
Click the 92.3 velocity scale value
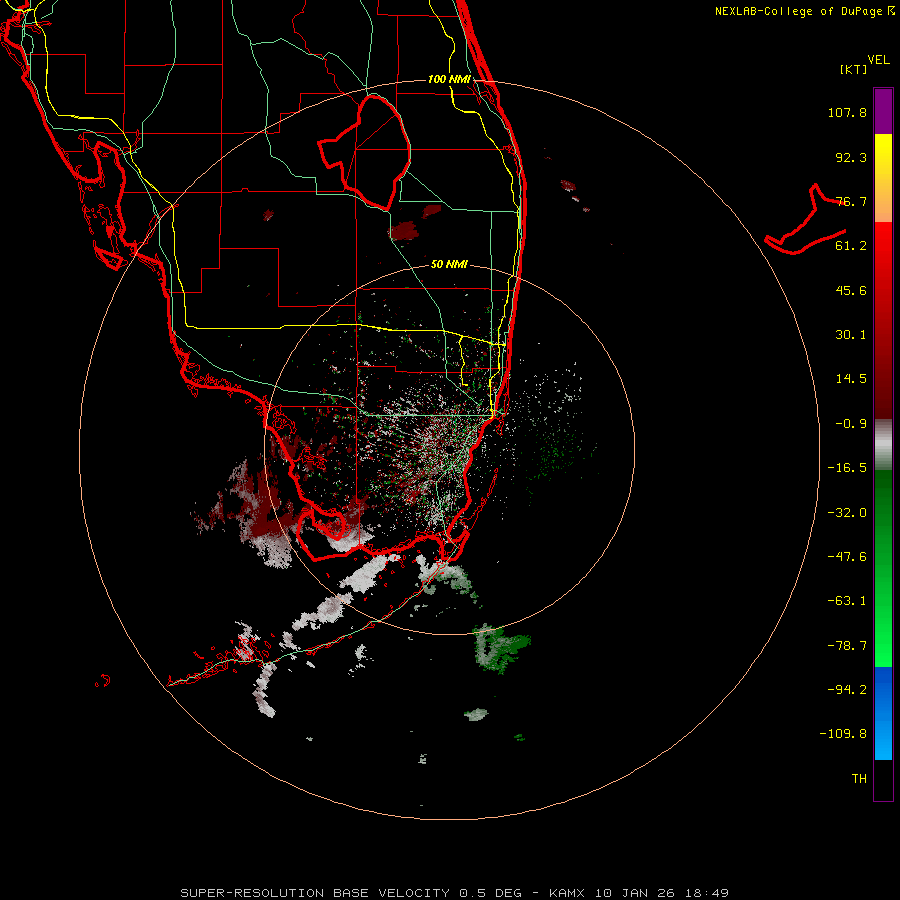851,157
